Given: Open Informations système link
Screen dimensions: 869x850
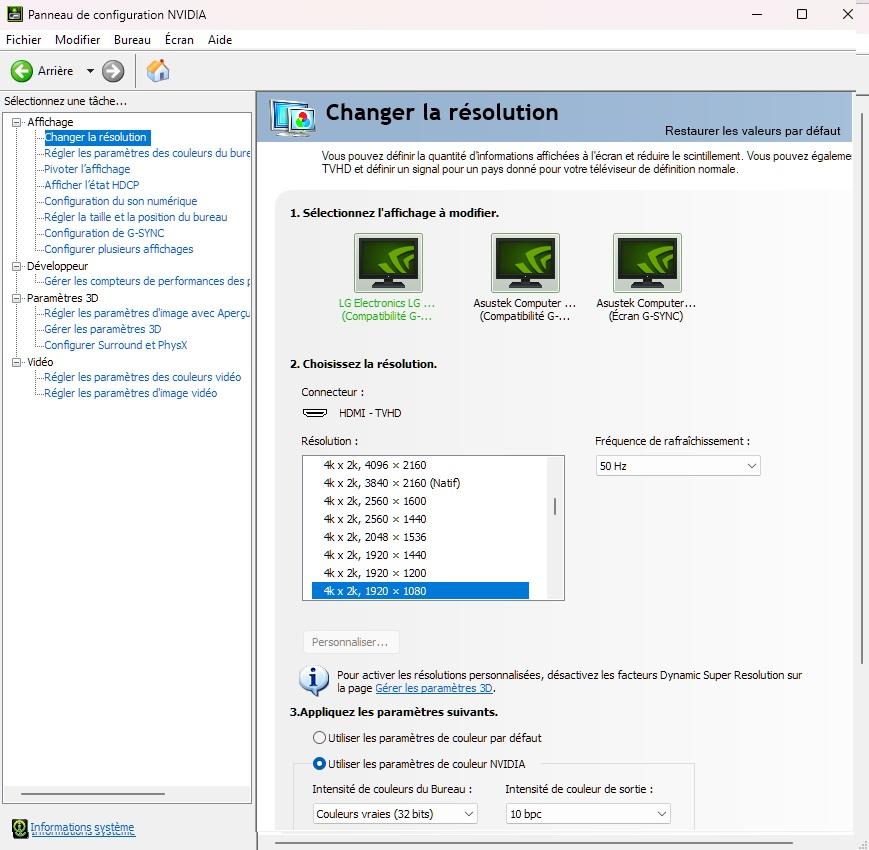Looking at the screenshot, I should point(82,827).
